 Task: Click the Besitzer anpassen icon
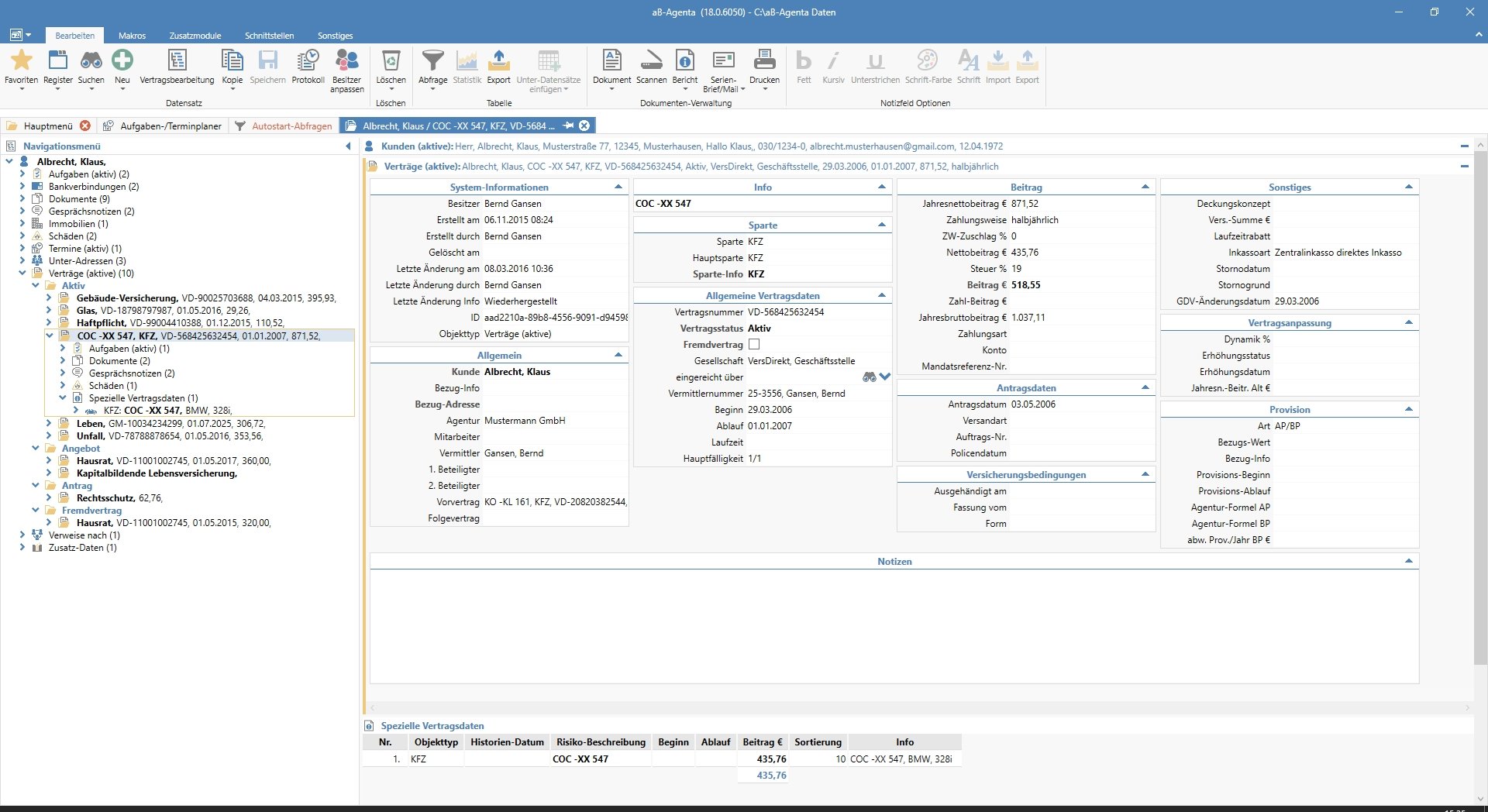[x=346, y=60]
